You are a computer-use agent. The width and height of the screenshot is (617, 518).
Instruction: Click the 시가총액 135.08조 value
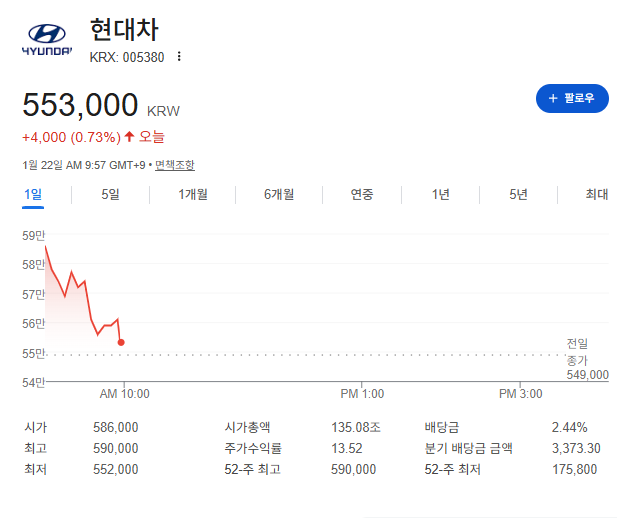point(353,427)
